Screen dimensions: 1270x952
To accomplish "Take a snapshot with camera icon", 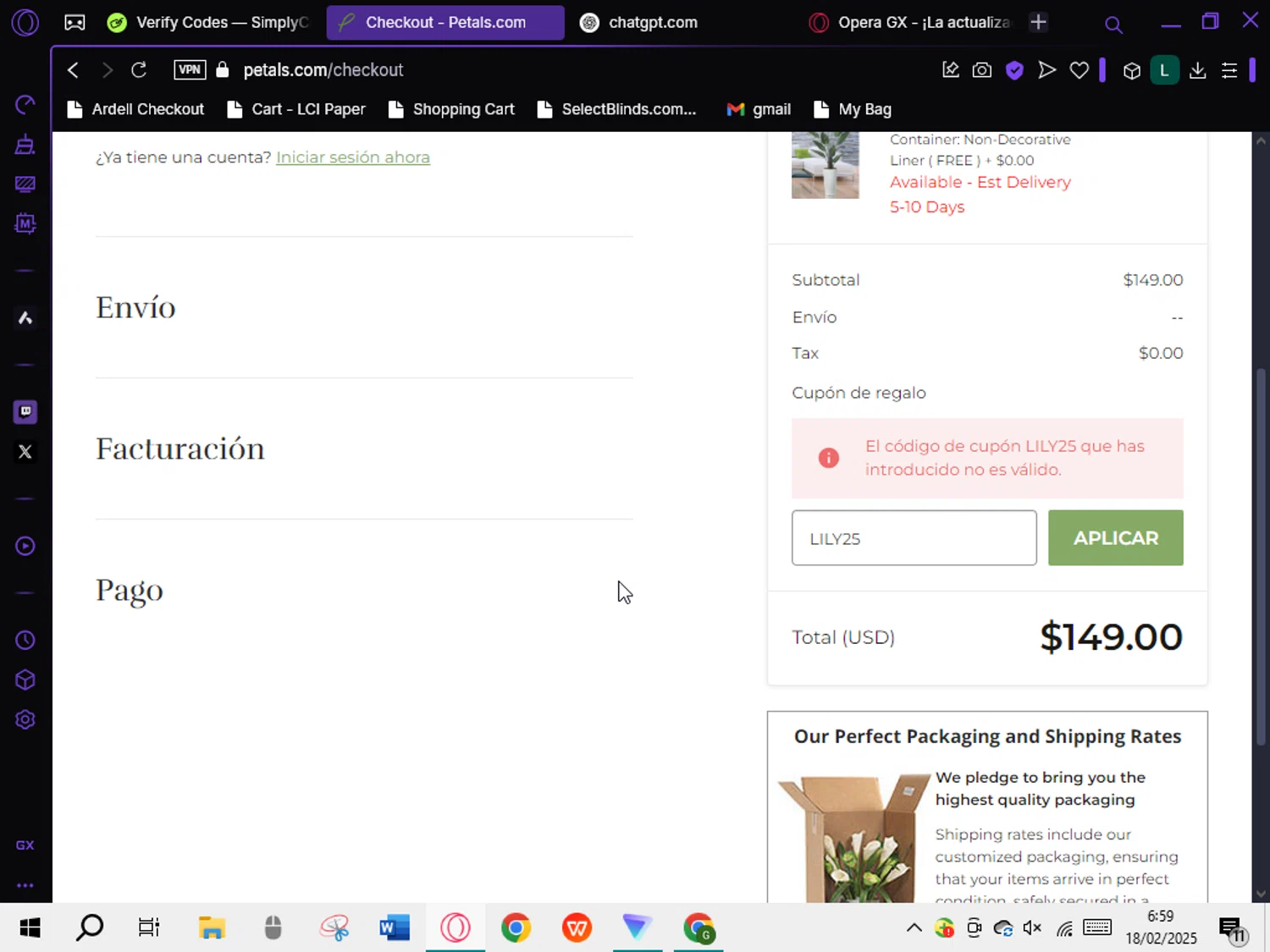I will click(982, 70).
